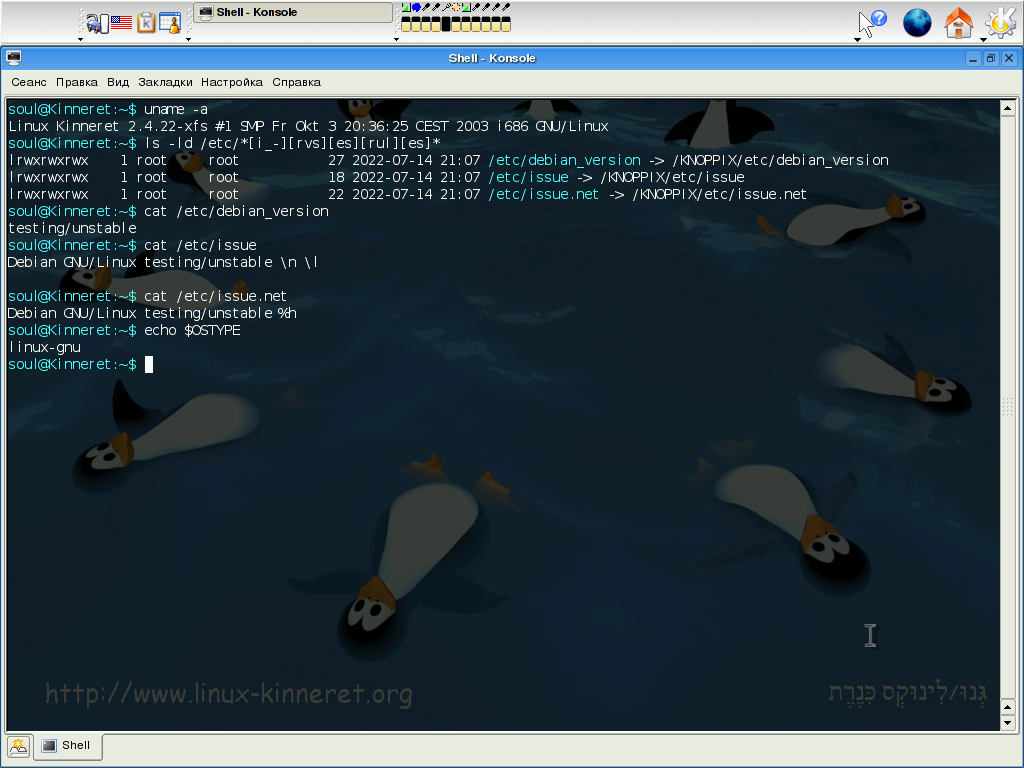This screenshot has height=768, width=1024.
Task: Open the Konsole window menu icon in title bar
Action: pyautogui.click(x=14, y=58)
